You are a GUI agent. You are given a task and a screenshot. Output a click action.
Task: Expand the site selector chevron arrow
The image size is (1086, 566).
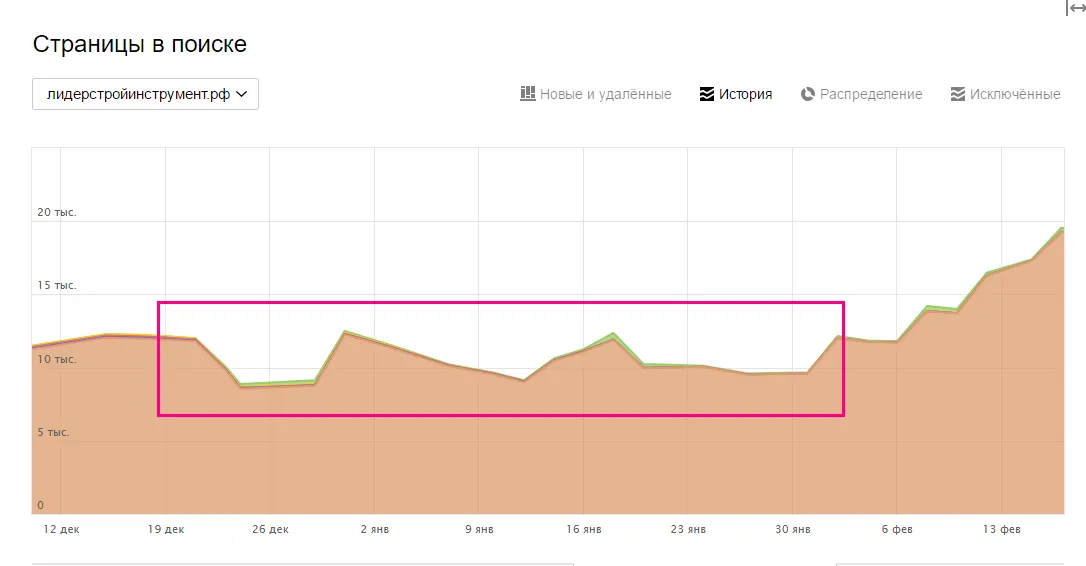(242, 94)
